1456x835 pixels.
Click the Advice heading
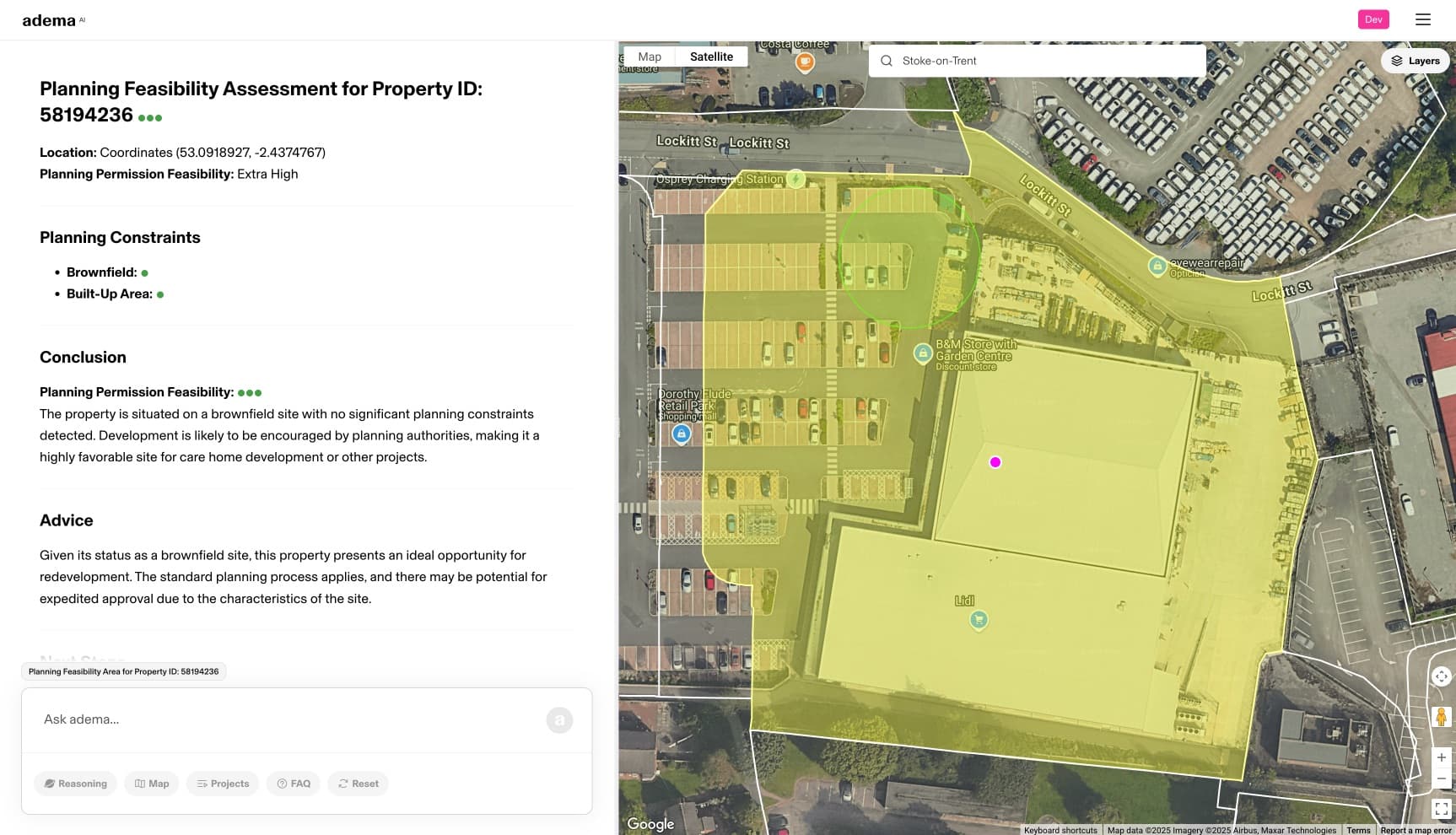(66, 520)
